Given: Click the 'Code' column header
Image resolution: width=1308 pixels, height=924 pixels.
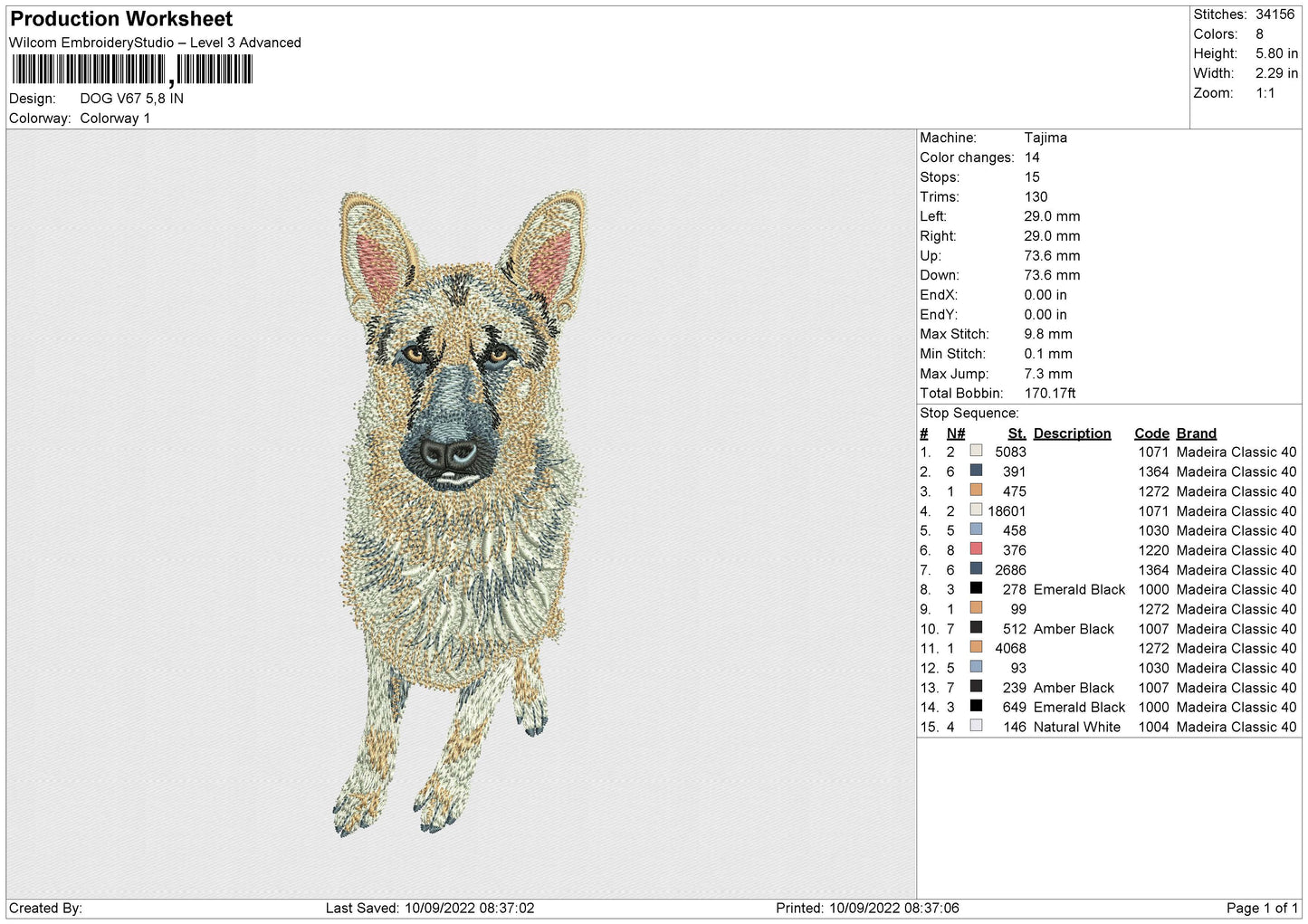Looking at the screenshot, I should point(1151,433).
